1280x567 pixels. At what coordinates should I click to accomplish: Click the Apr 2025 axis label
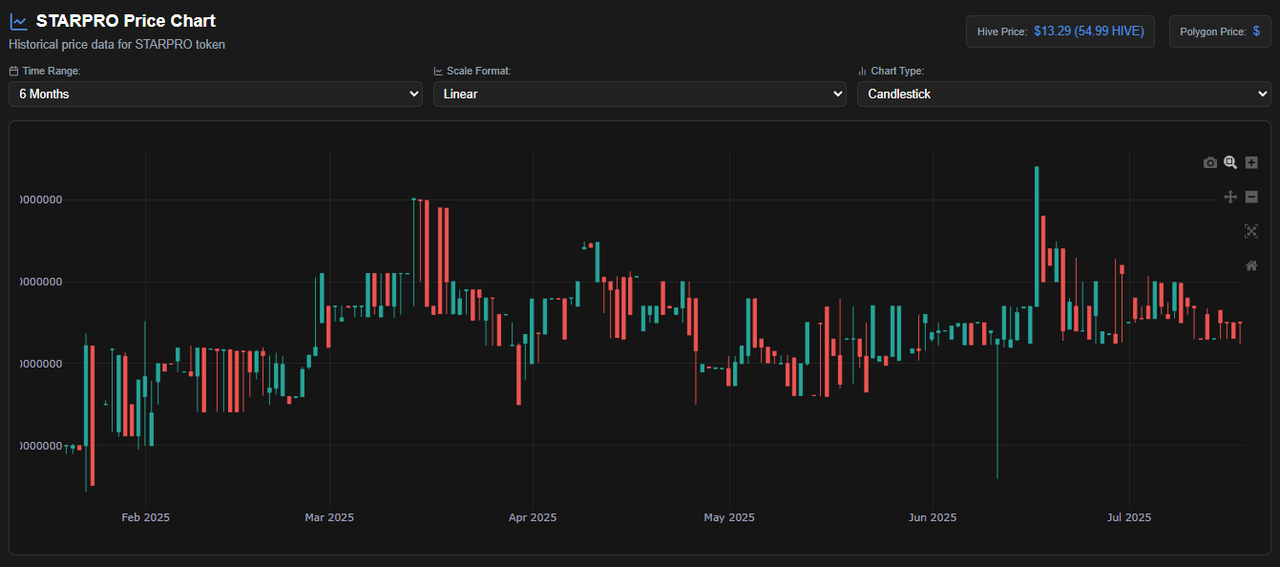(532, 517)
